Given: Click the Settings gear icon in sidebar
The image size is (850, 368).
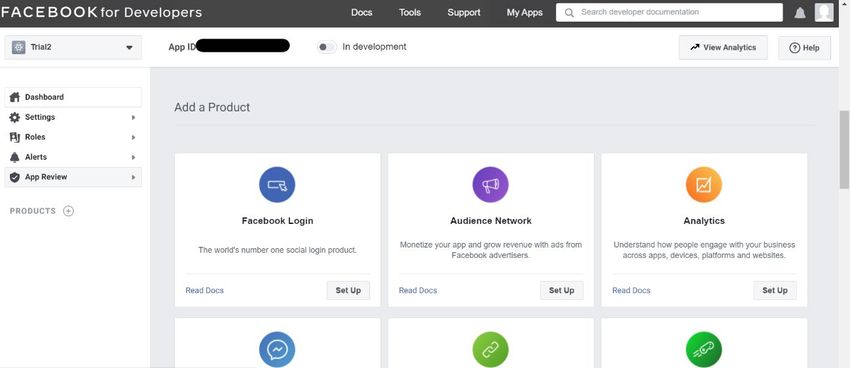Looking at the screenshot, I should pos(15,117).
